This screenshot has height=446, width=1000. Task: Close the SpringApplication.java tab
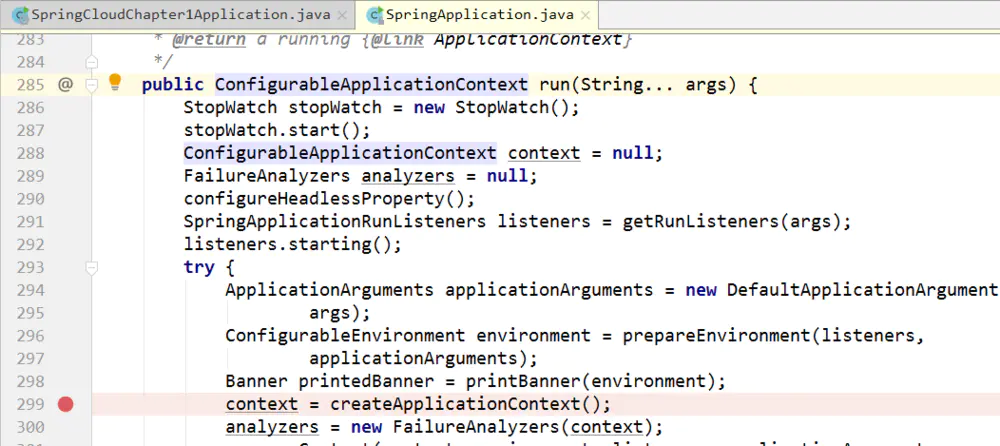click(585, 15)
